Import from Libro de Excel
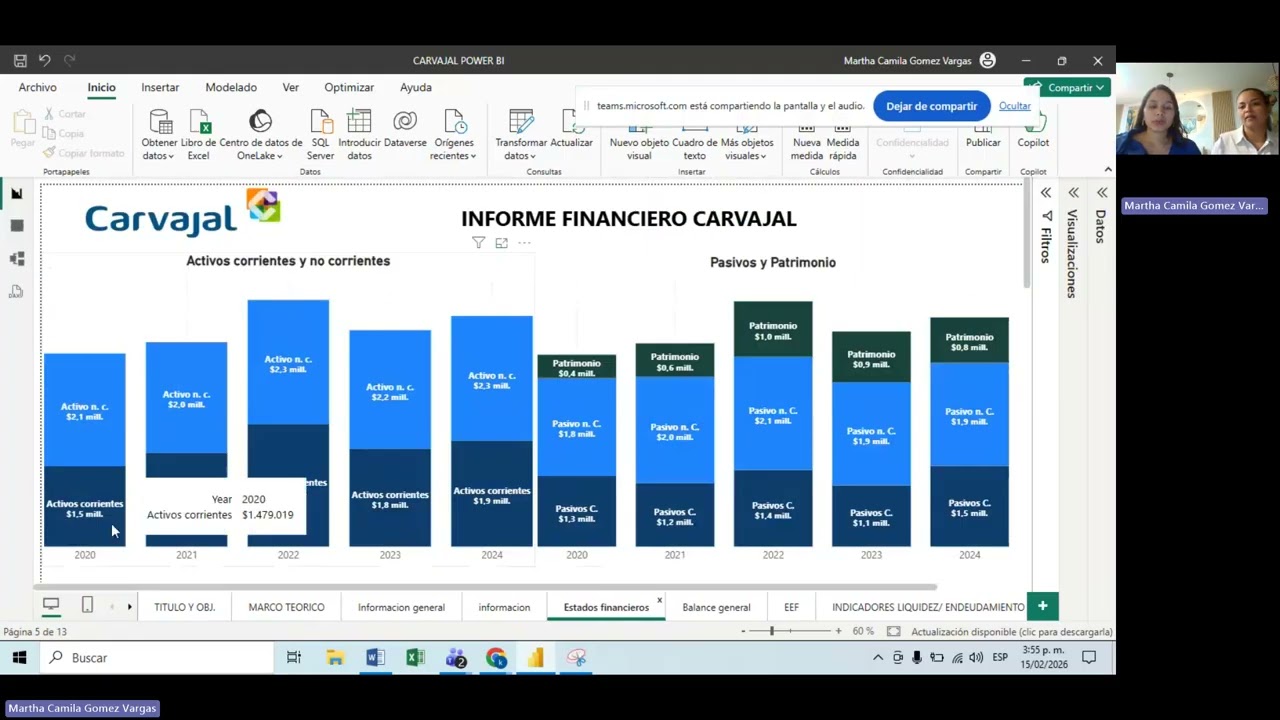 (x=198, y=135)
